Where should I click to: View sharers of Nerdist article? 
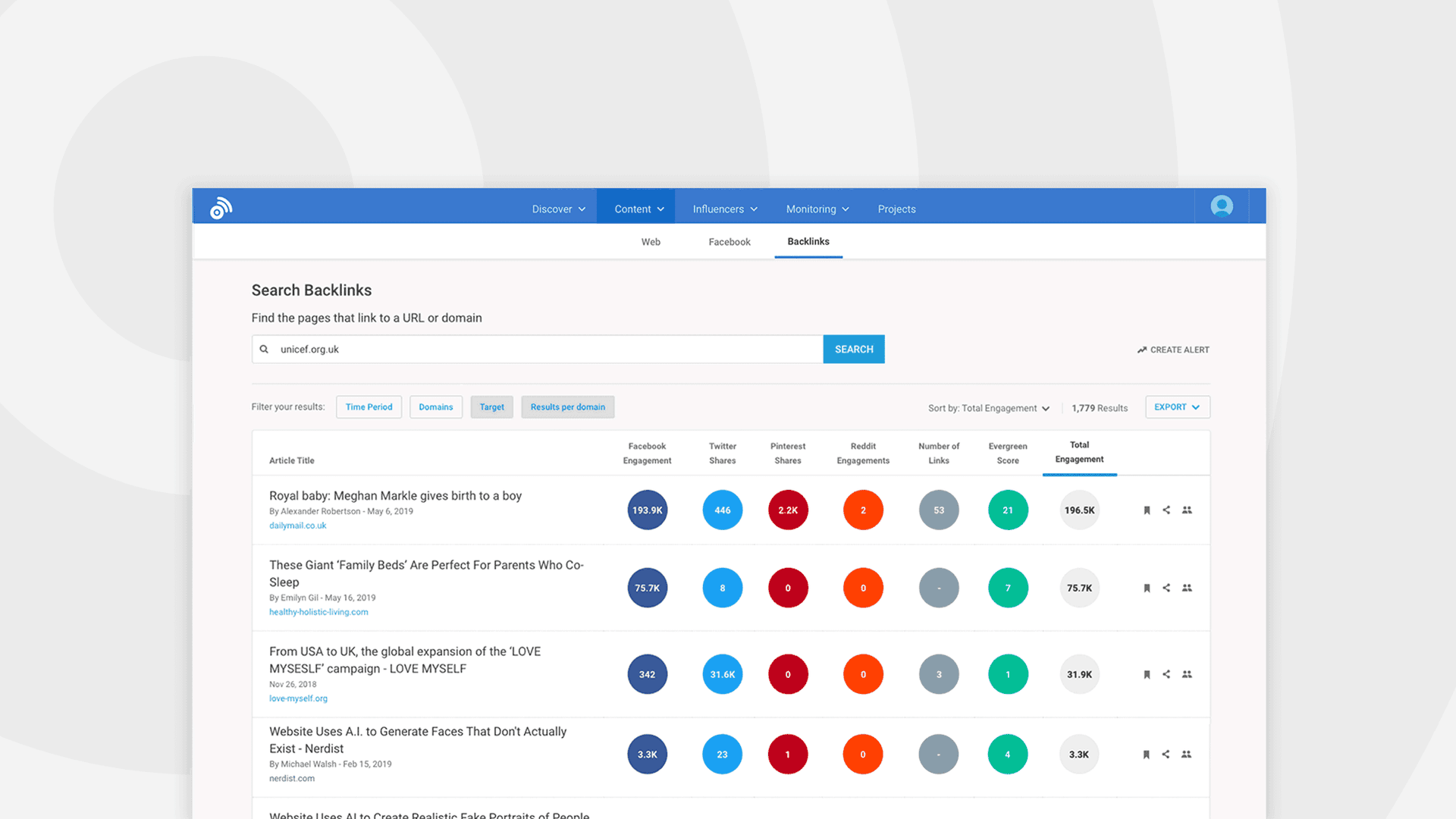pos(1186,755)
